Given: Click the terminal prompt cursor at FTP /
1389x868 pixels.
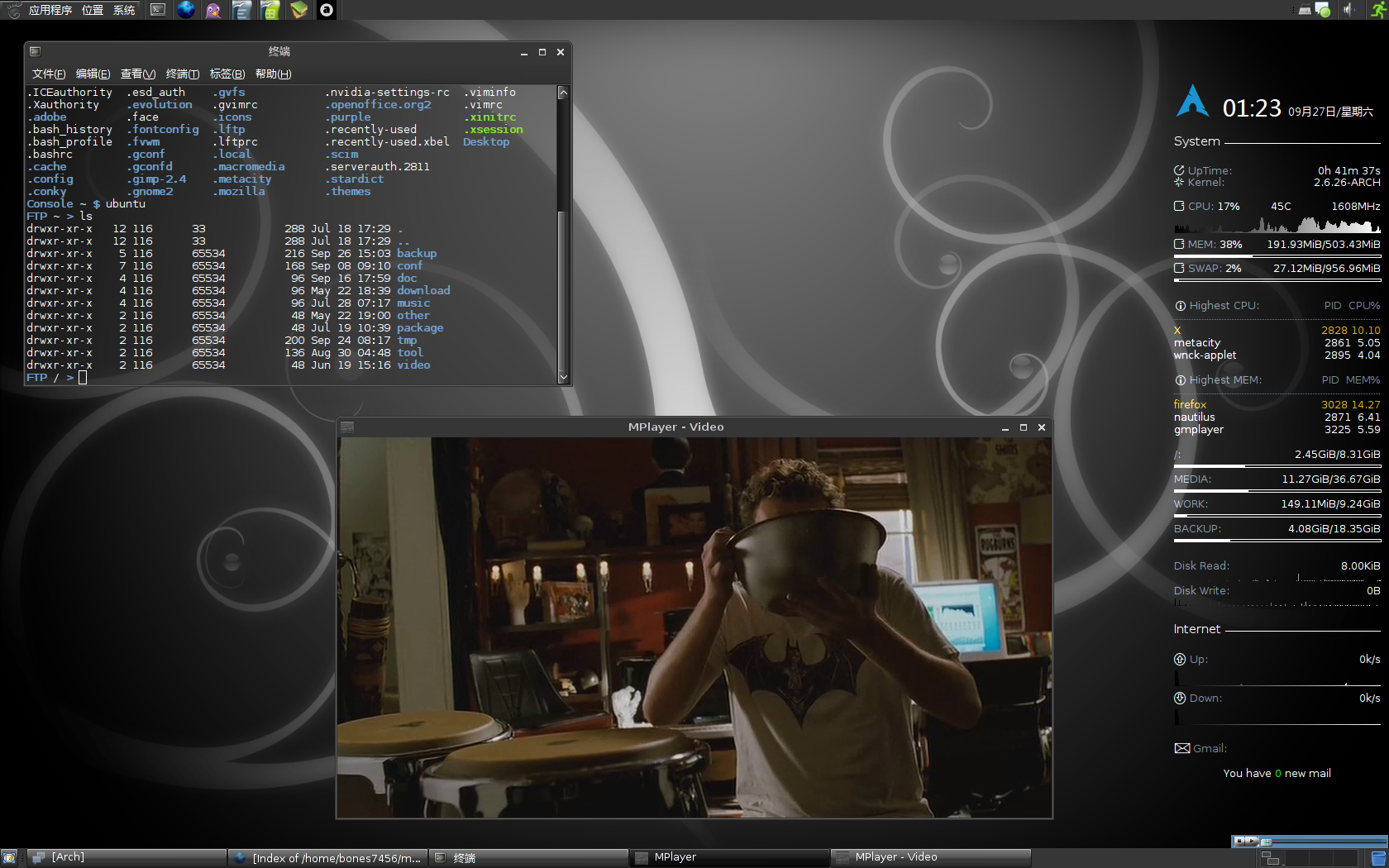Looking at the screenshot, I should (83, 378).
